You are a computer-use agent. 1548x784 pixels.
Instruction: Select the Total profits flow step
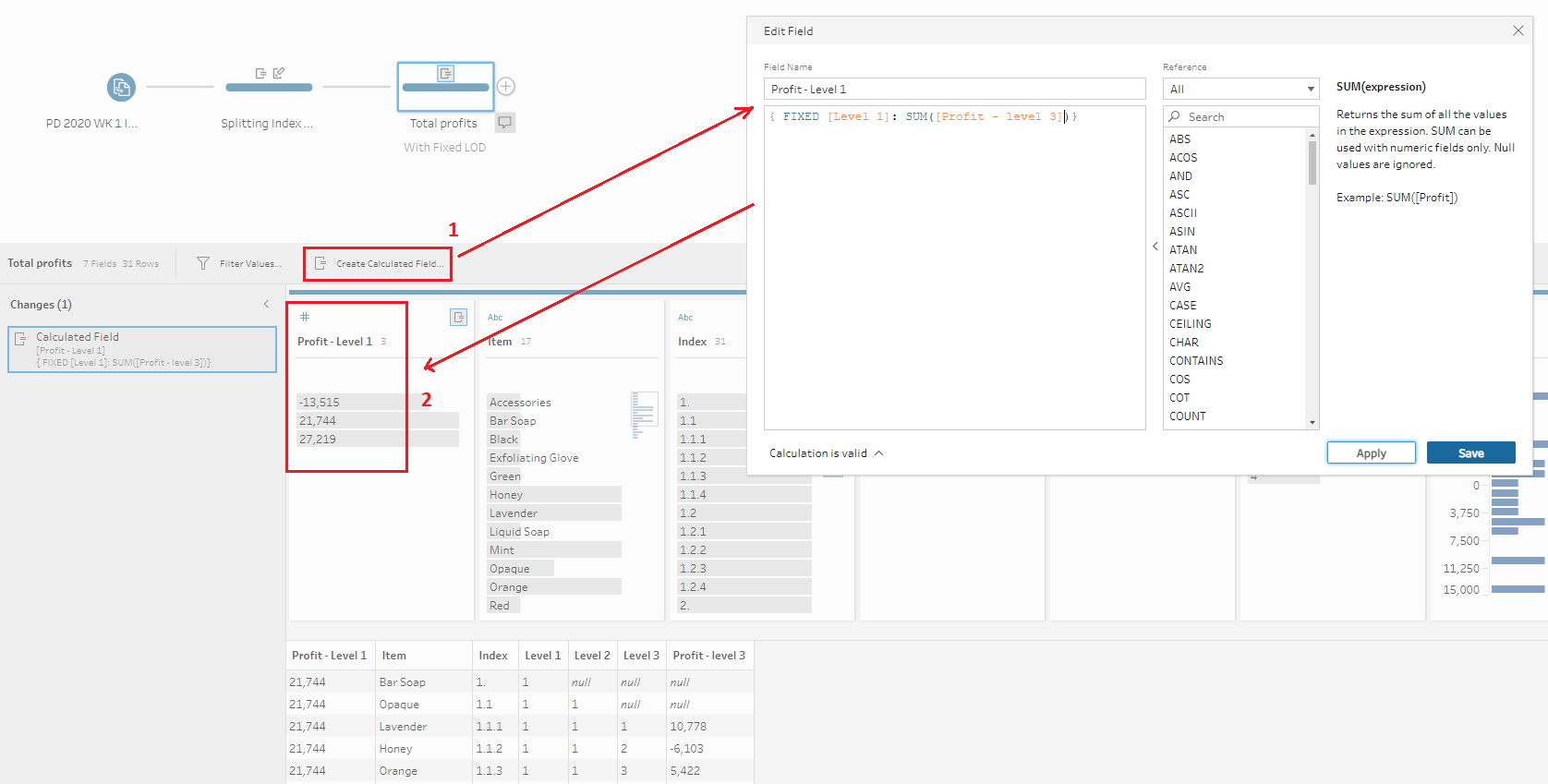[445, 87]
